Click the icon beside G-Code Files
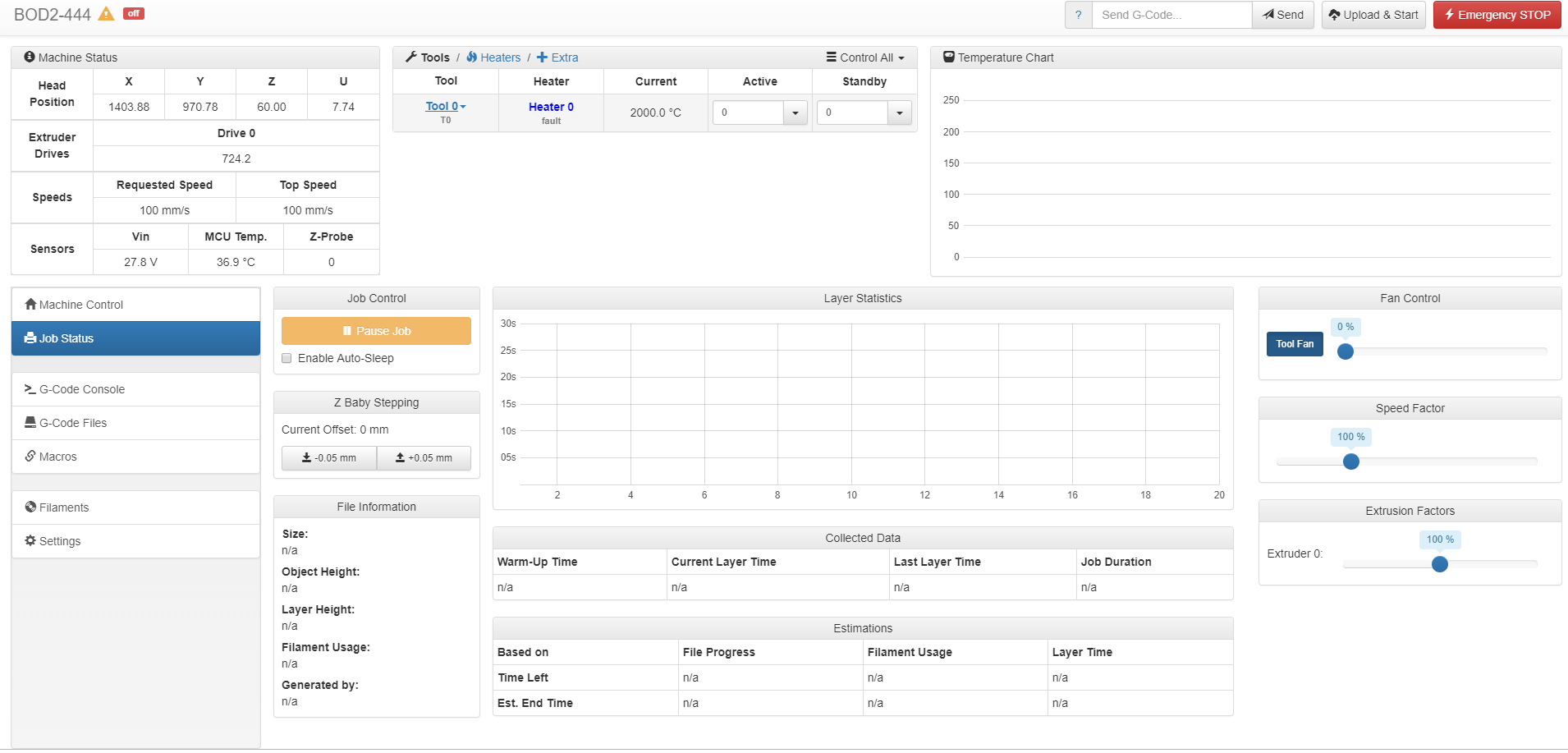Screen dimensions: 1568x753 (x=30, y=422)
